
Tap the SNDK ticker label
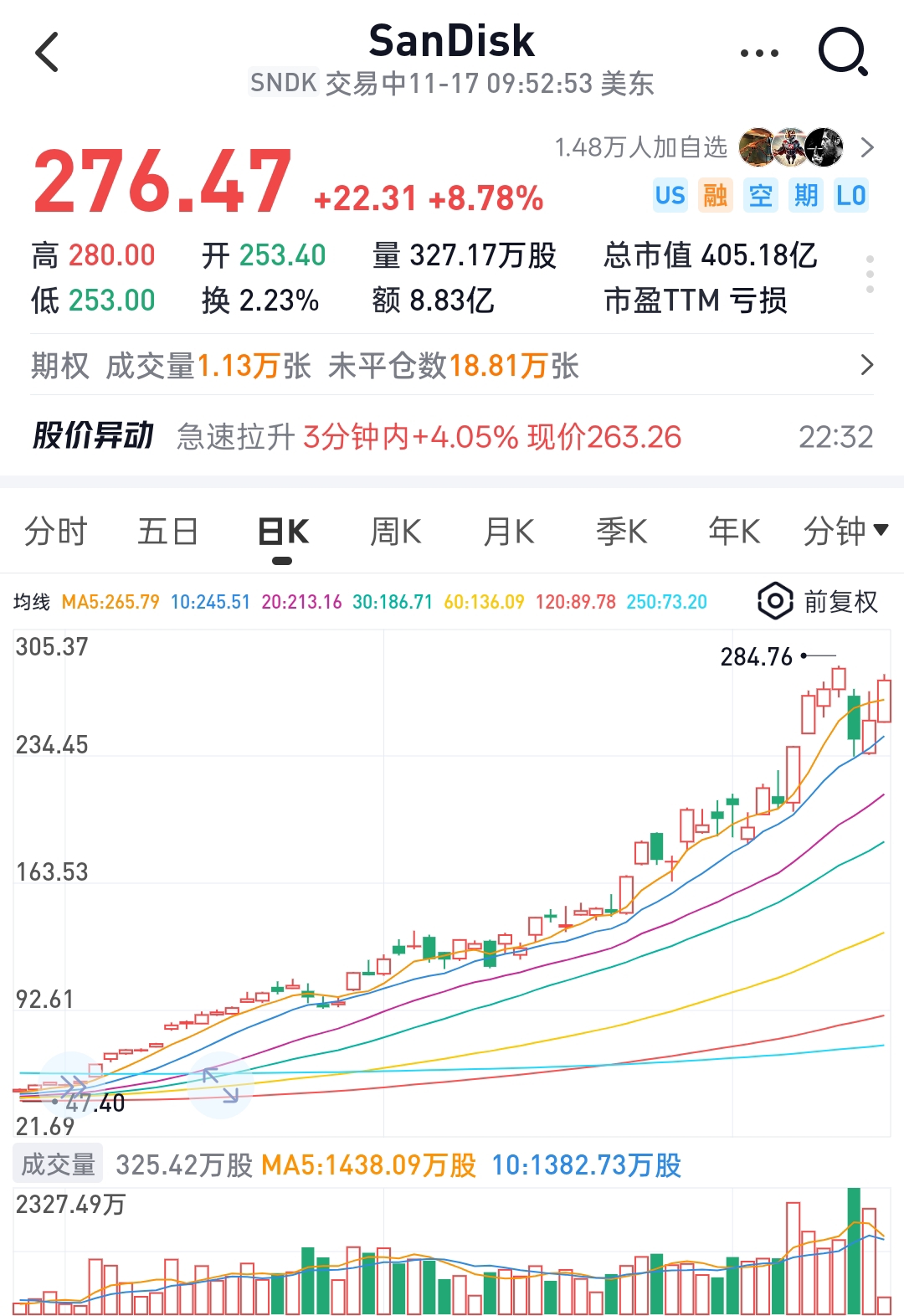pos(283,83)
